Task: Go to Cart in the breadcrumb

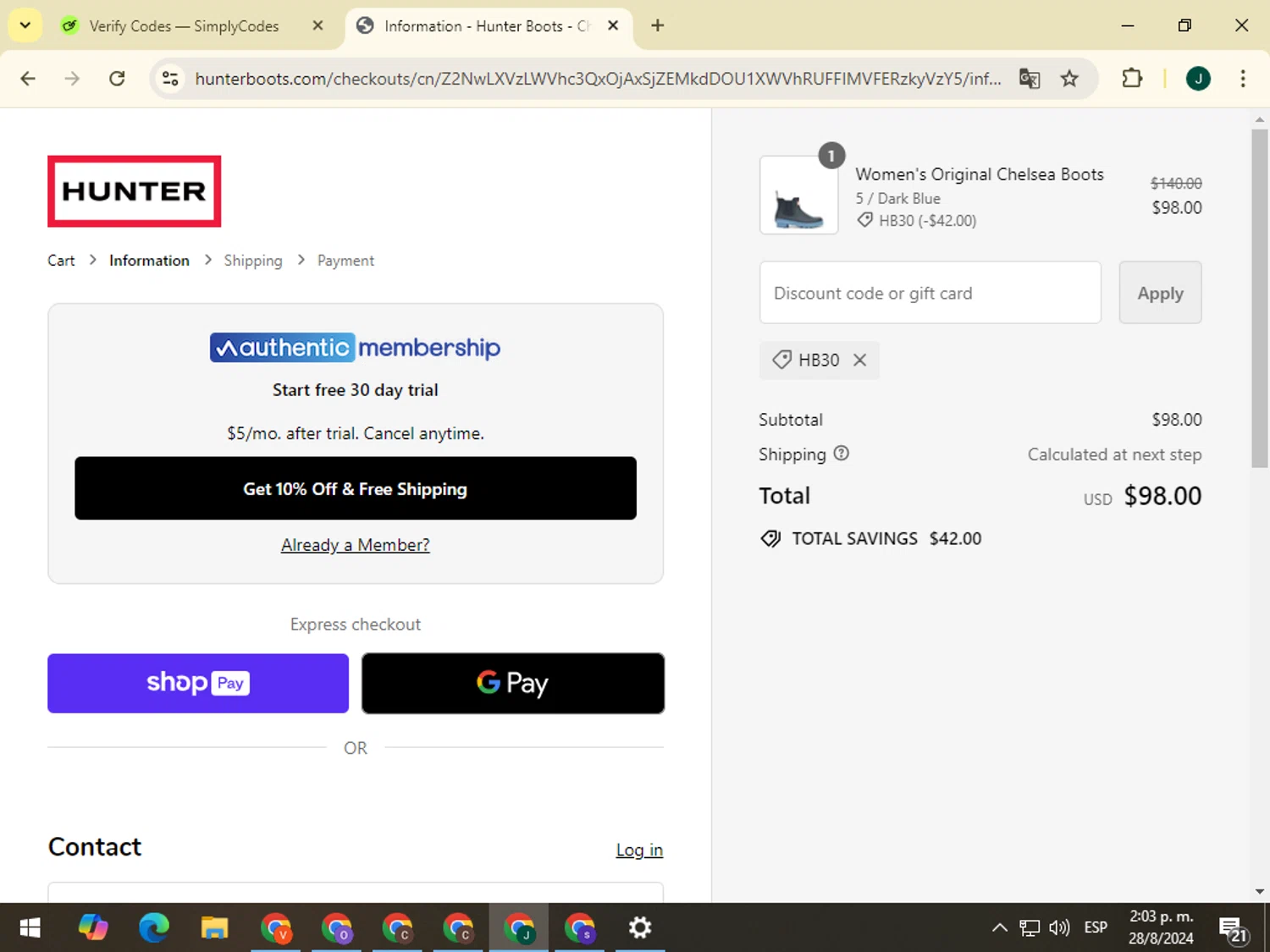Action: click(x=61, y=261)
